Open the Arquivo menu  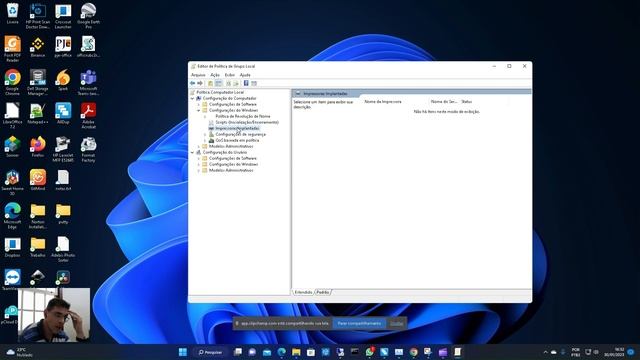(x=198, y=75)
